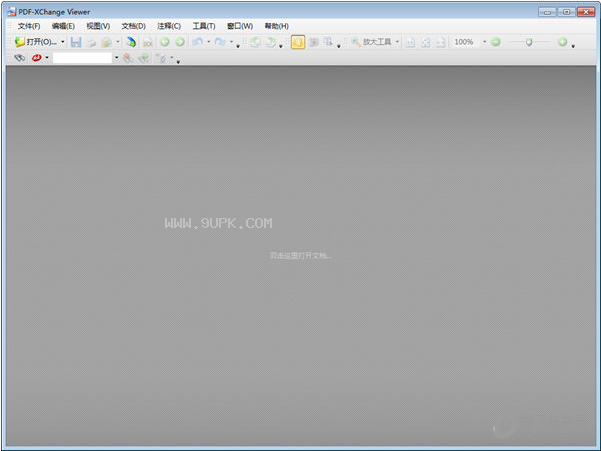Viewport: 601px width, 451px height.
Task: Select the Snapshot tool icon
Action: click(314, 42)
